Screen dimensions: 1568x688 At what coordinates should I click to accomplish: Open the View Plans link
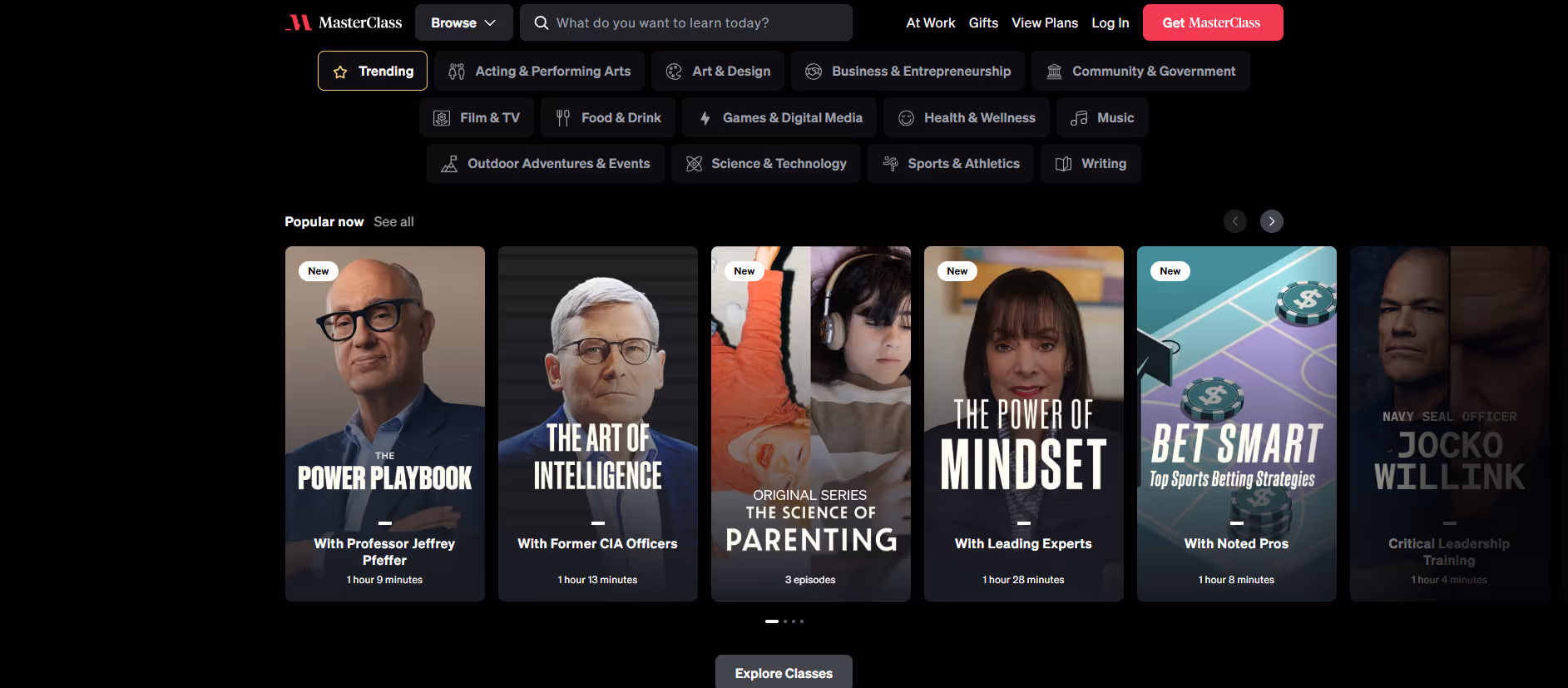click(x=1045, y=22)
